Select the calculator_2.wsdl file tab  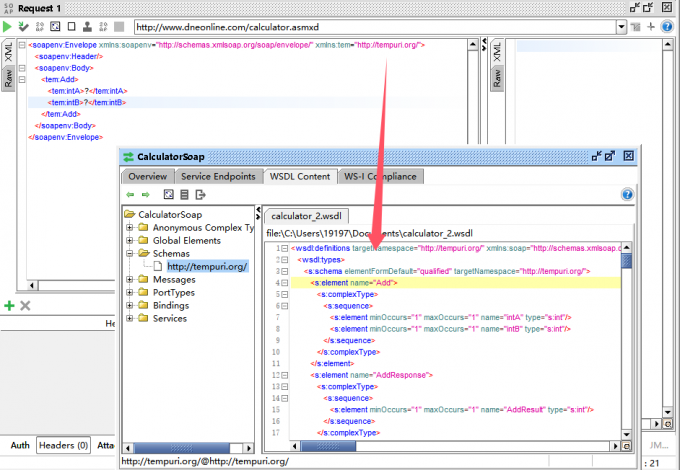click(x=306, y=216)
